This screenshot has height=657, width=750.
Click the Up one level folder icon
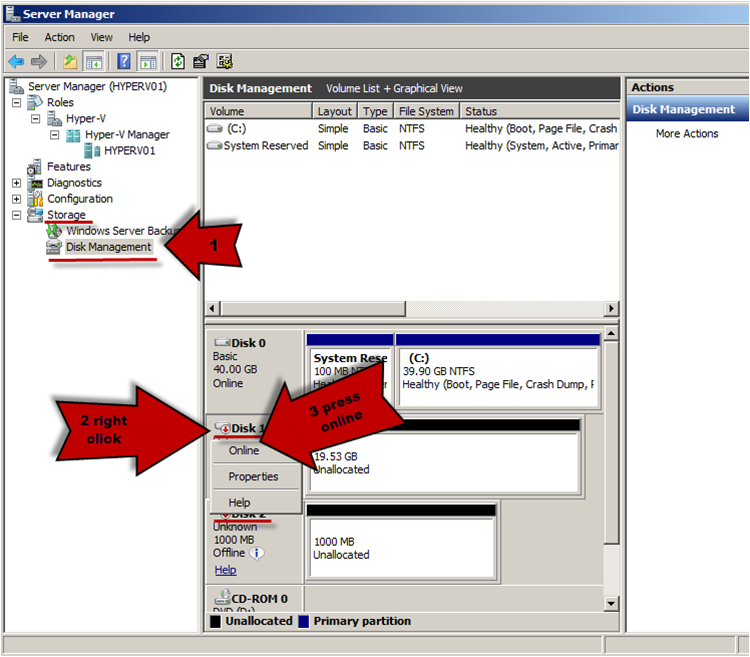[70, 61]
